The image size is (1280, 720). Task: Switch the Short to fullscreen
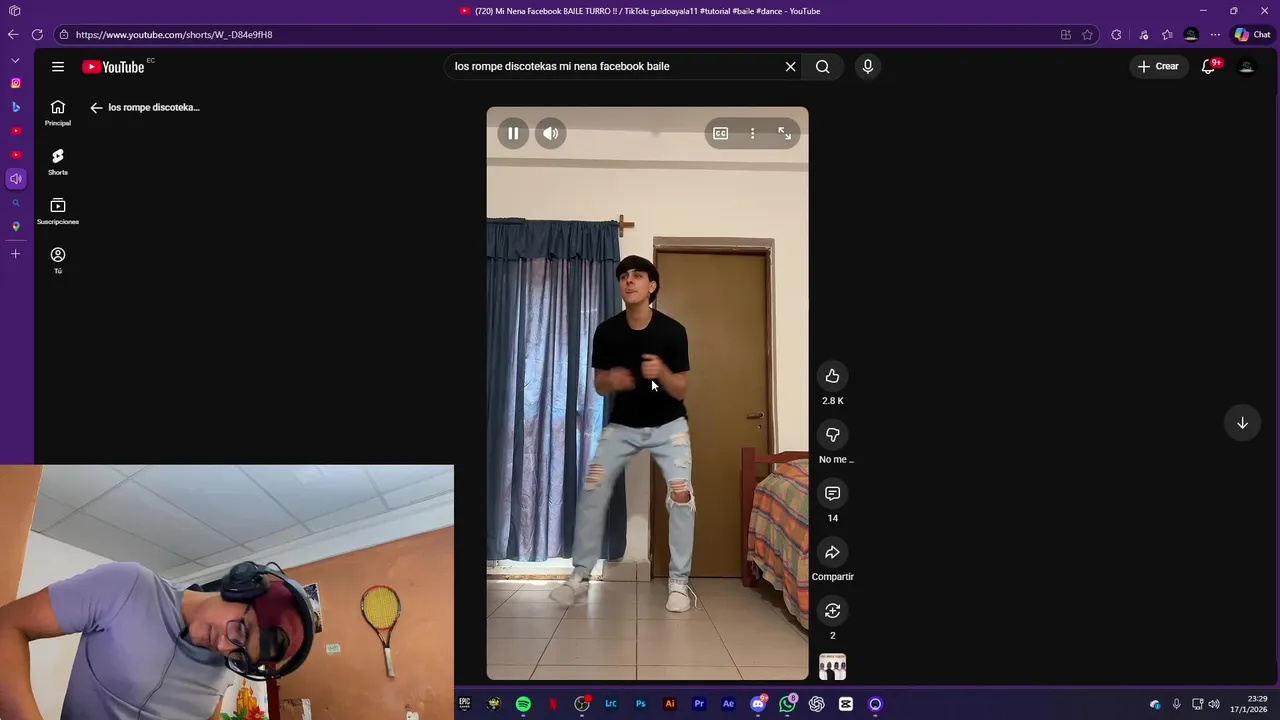point(785,133)
